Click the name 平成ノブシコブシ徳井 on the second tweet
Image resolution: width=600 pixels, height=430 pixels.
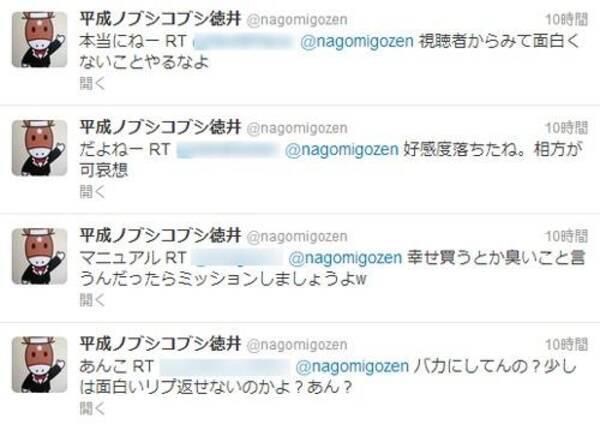(160, 127)
